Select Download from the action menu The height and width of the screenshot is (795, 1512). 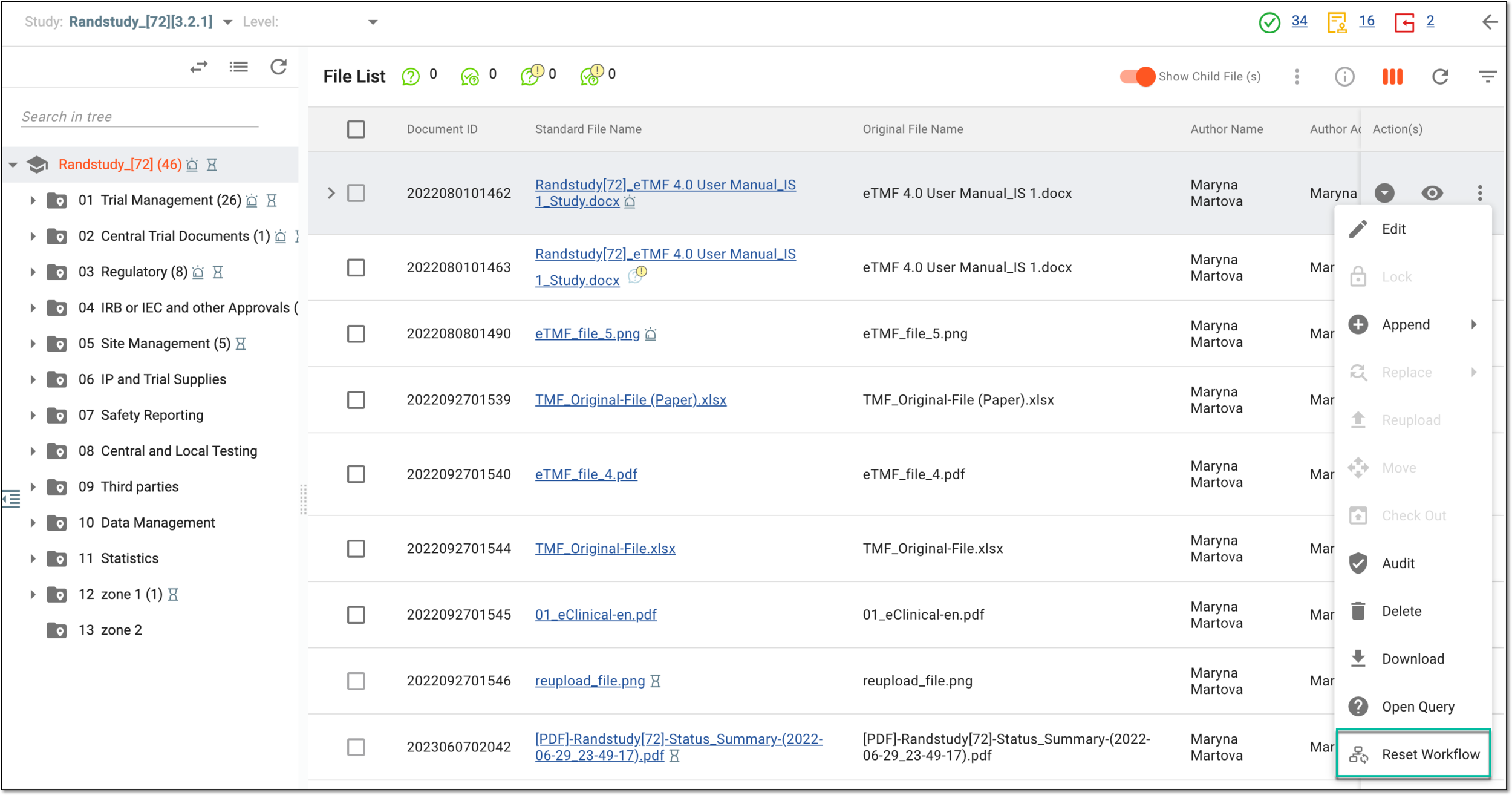point(1413,659)
